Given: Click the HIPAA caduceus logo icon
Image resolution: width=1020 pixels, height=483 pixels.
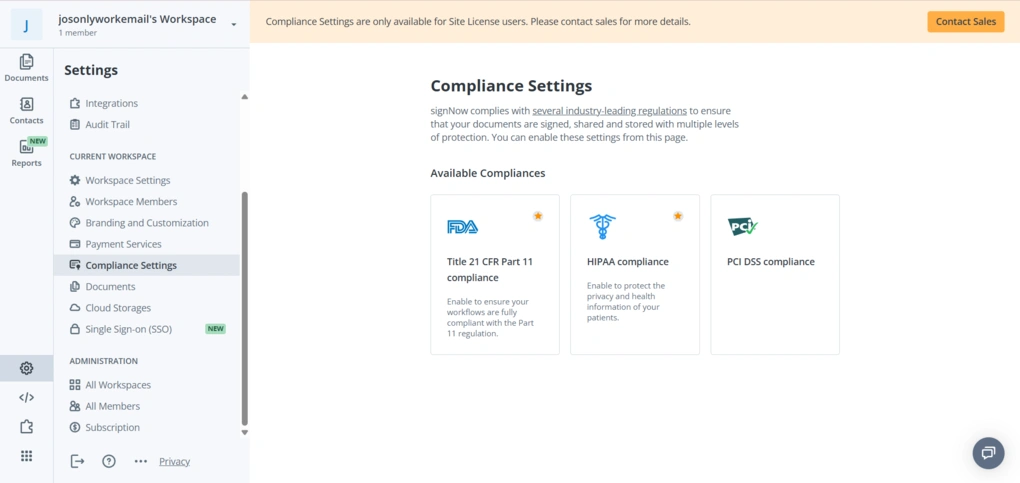Looking at the screenshot, I should 602,226.
